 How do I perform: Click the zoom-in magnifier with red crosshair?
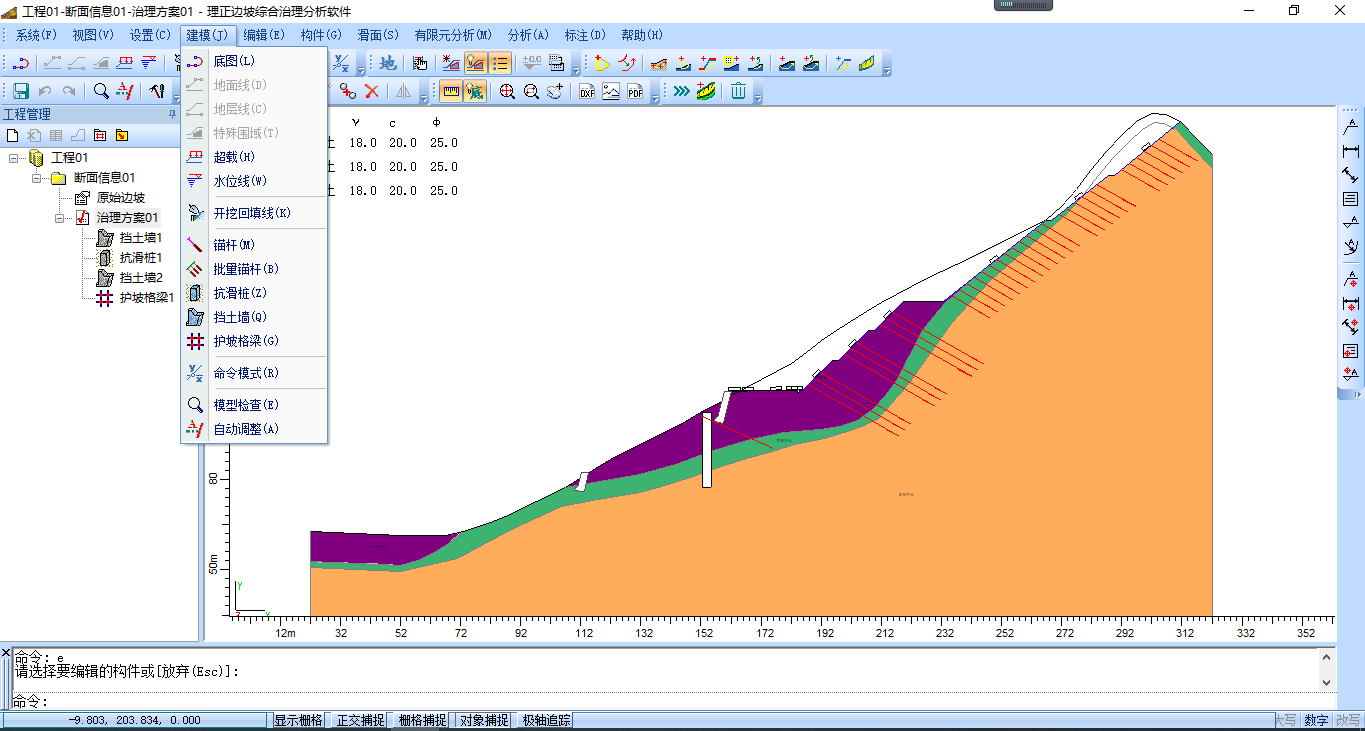point(507,91)
